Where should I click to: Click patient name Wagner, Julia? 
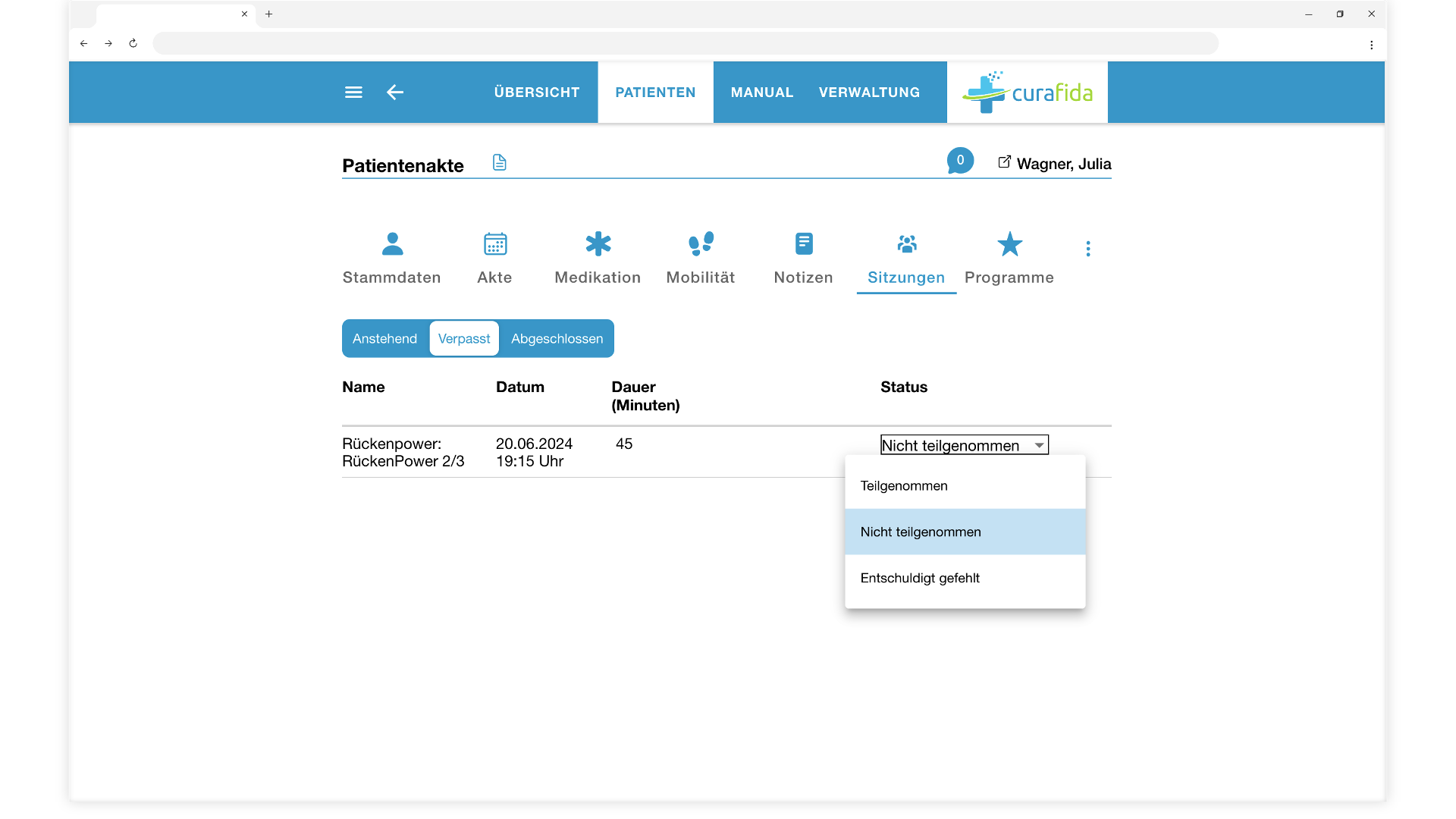tap(1064, 164)
